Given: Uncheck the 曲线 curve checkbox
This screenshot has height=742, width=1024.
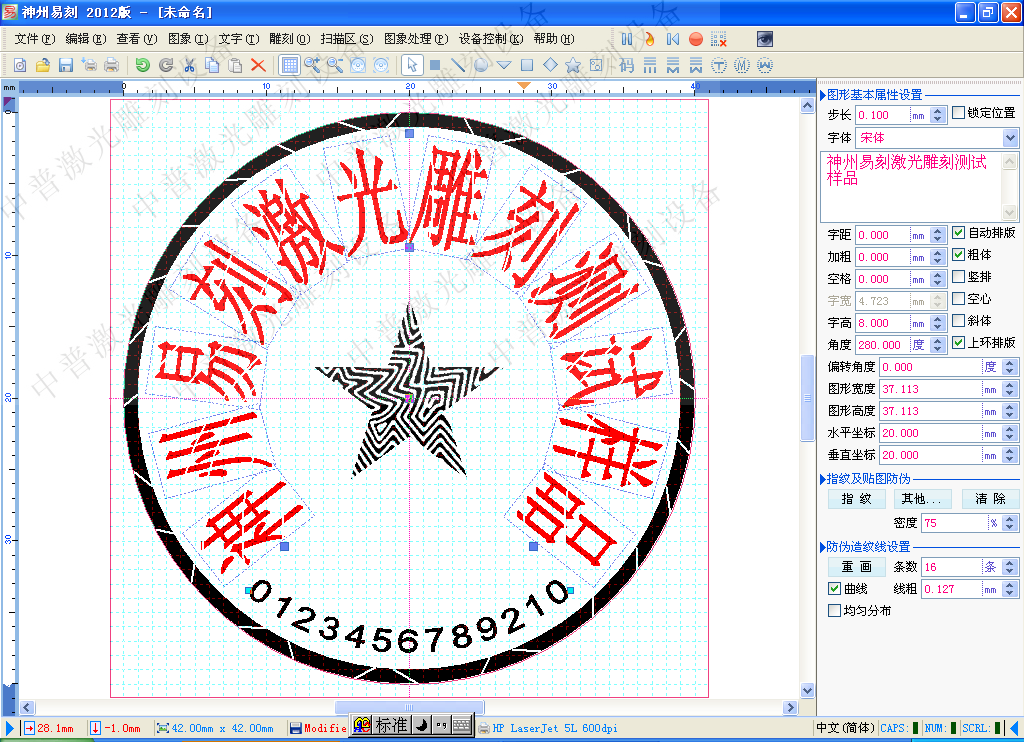Looking at the screenshot, I should [834, 589].
